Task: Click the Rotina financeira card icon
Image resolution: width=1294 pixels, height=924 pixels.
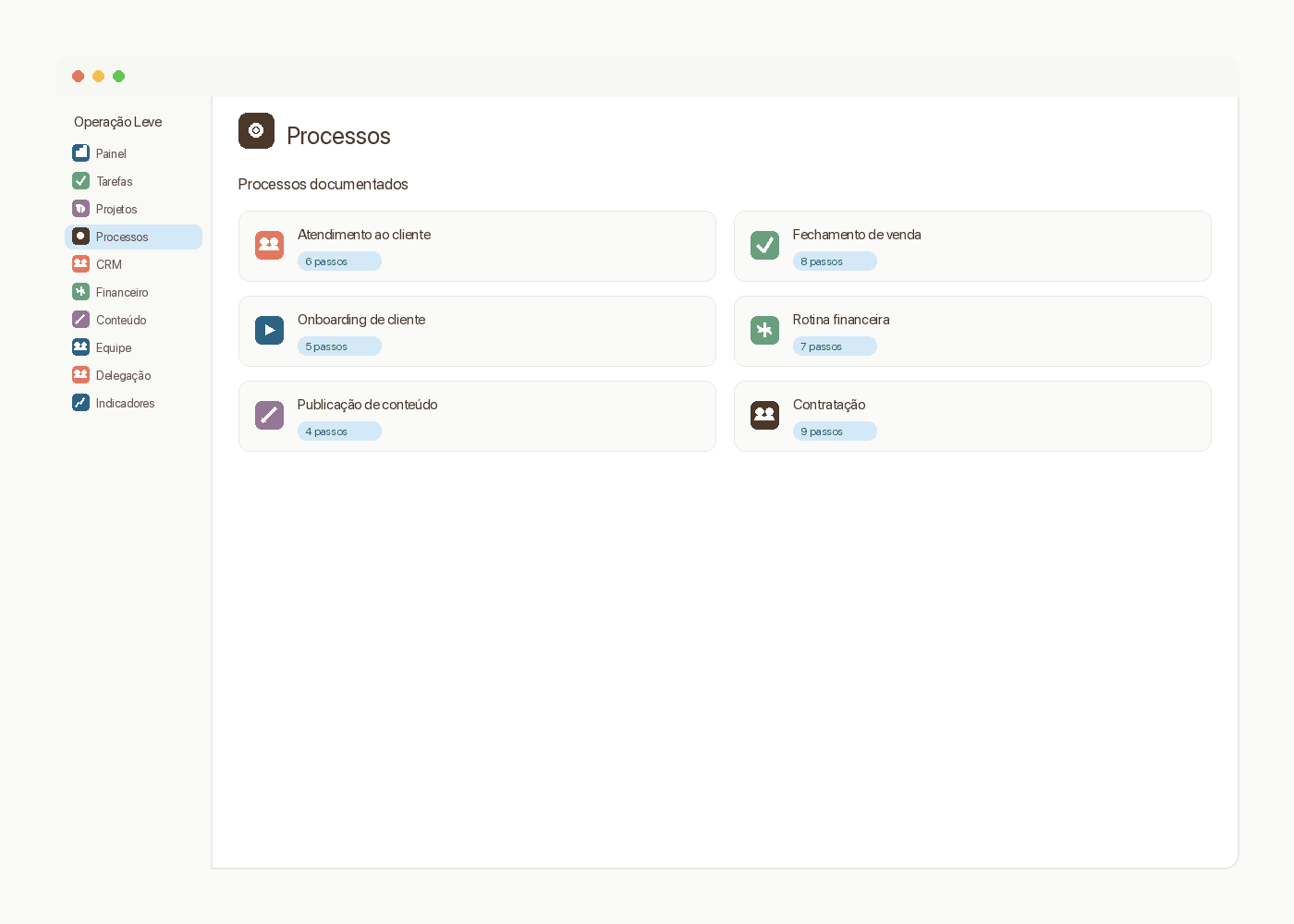Action: (764, 331)
